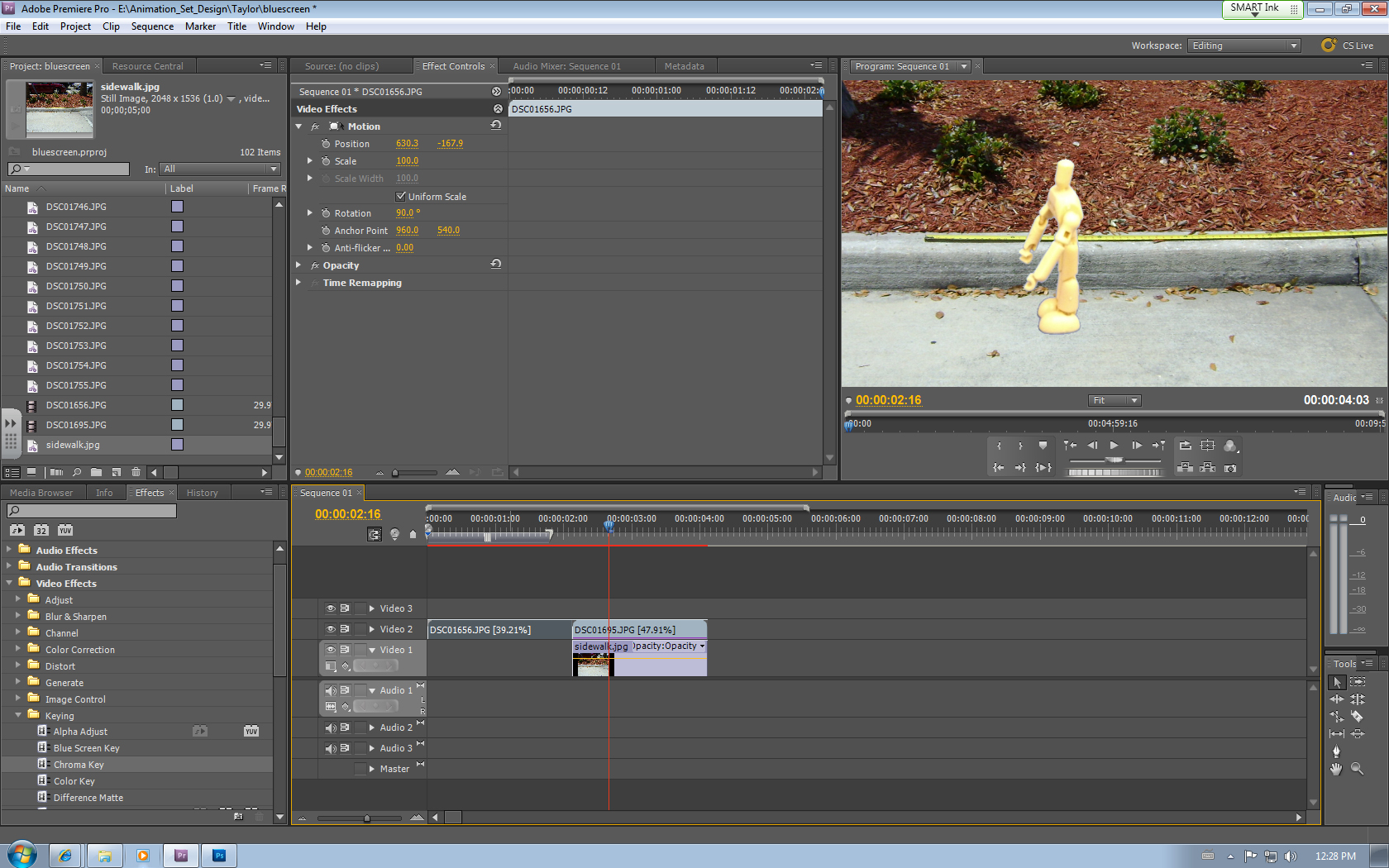
Task: Mute the Audio 2 track speaker icon
Action: (330, 727)
